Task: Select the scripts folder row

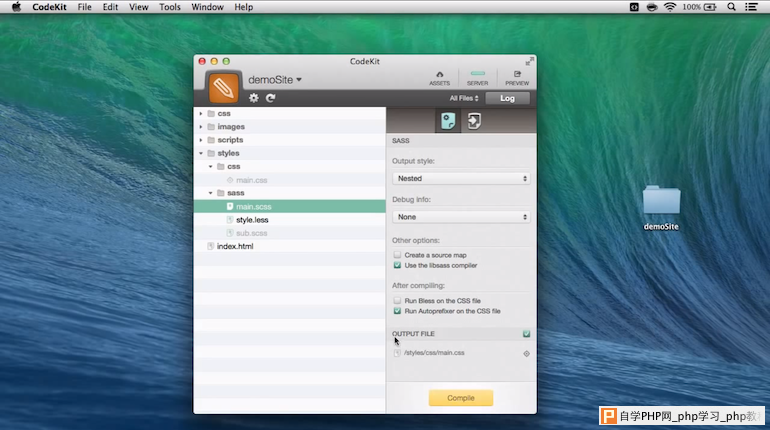Action: (x=290, y=140)
